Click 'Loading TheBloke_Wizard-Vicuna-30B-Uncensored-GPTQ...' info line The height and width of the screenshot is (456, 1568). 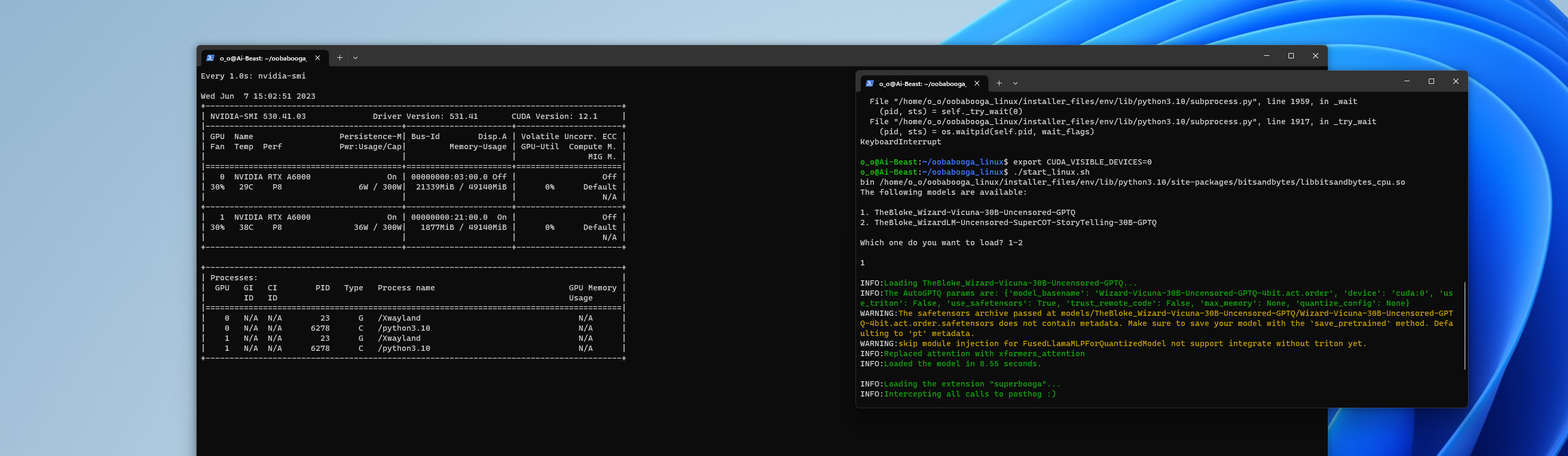(998, 283)
